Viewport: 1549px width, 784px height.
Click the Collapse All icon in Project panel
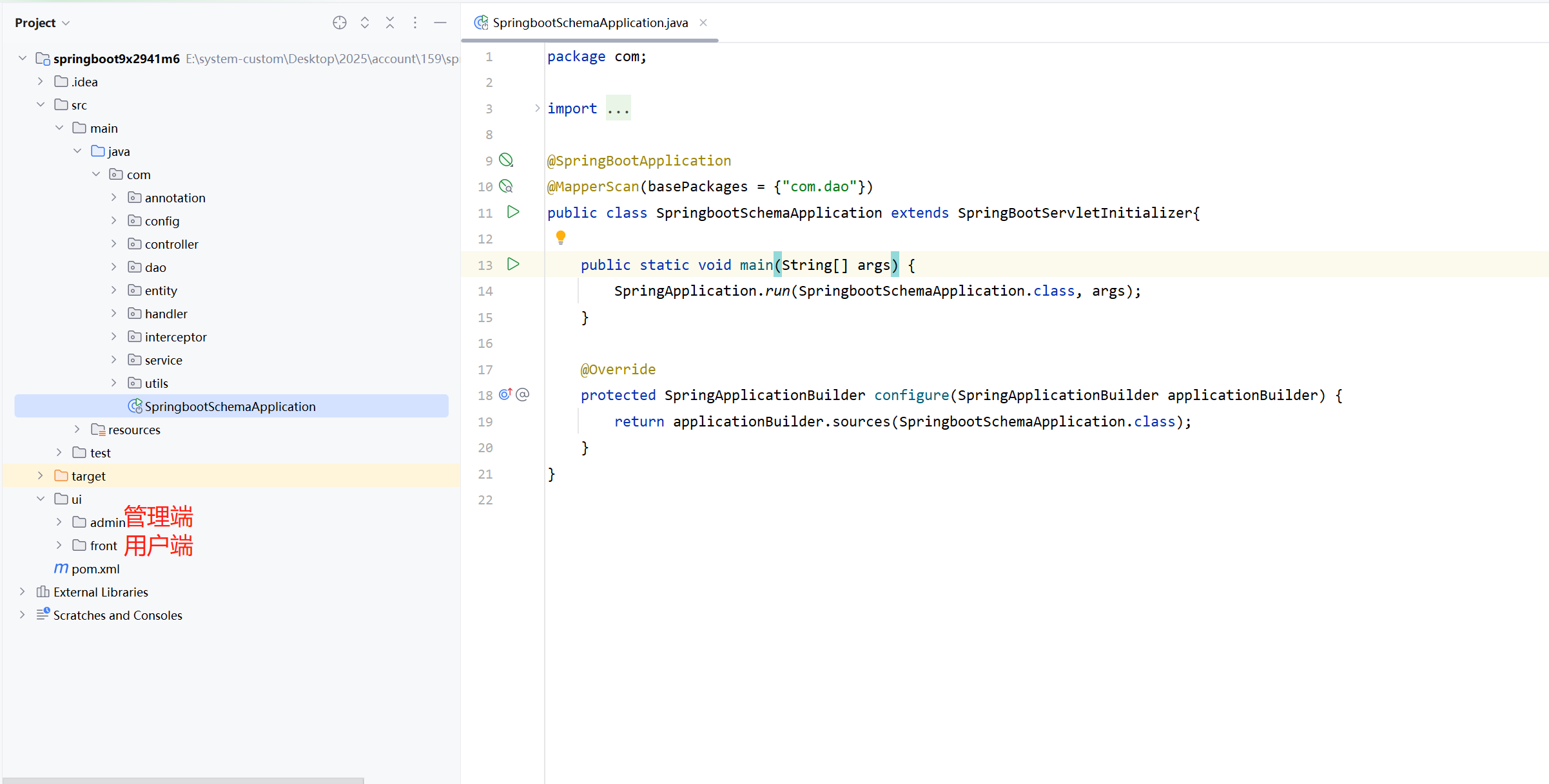[x=390, y=23]
